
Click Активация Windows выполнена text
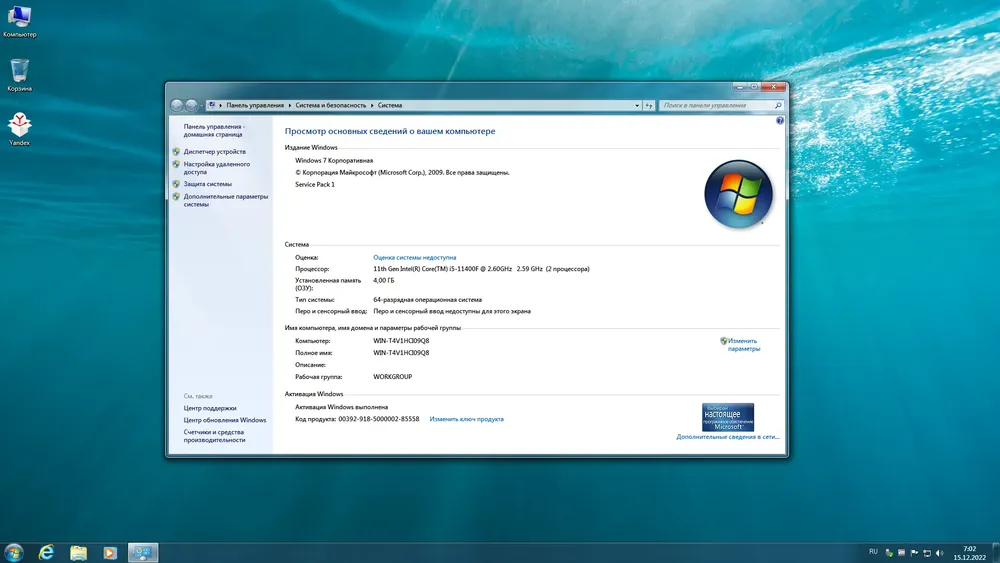tap(341, 407)
